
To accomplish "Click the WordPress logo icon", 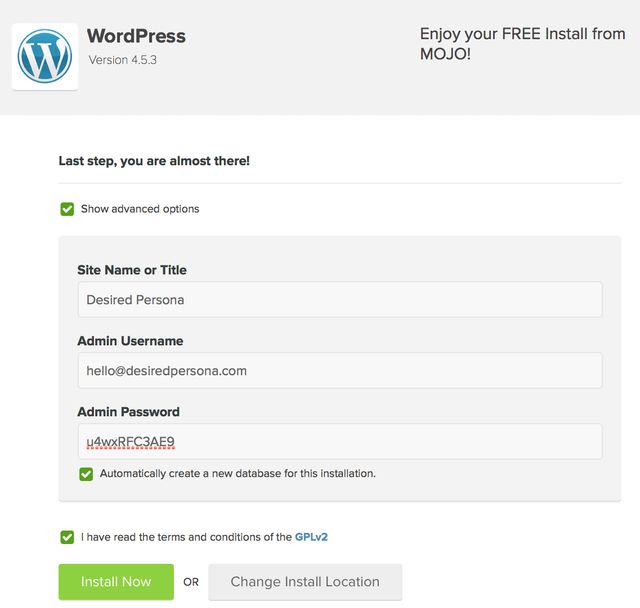I will pos(45,57).
